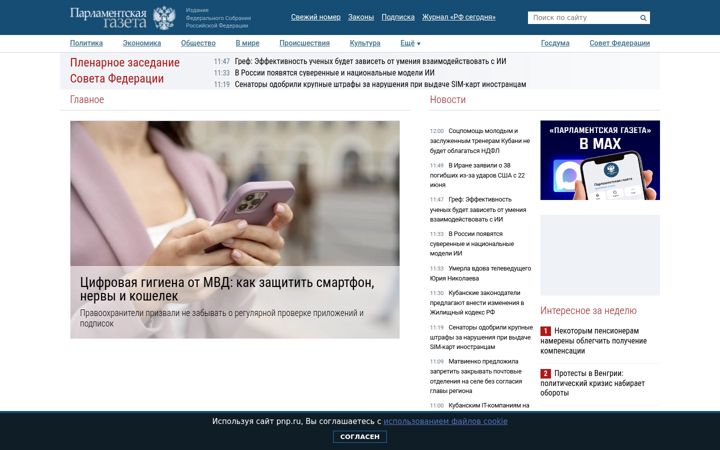Image resolution: width=720 pixels, height=450 pixels.
Task: Open sidebar news В России появятся суверенные
Action: click(472, 243)
